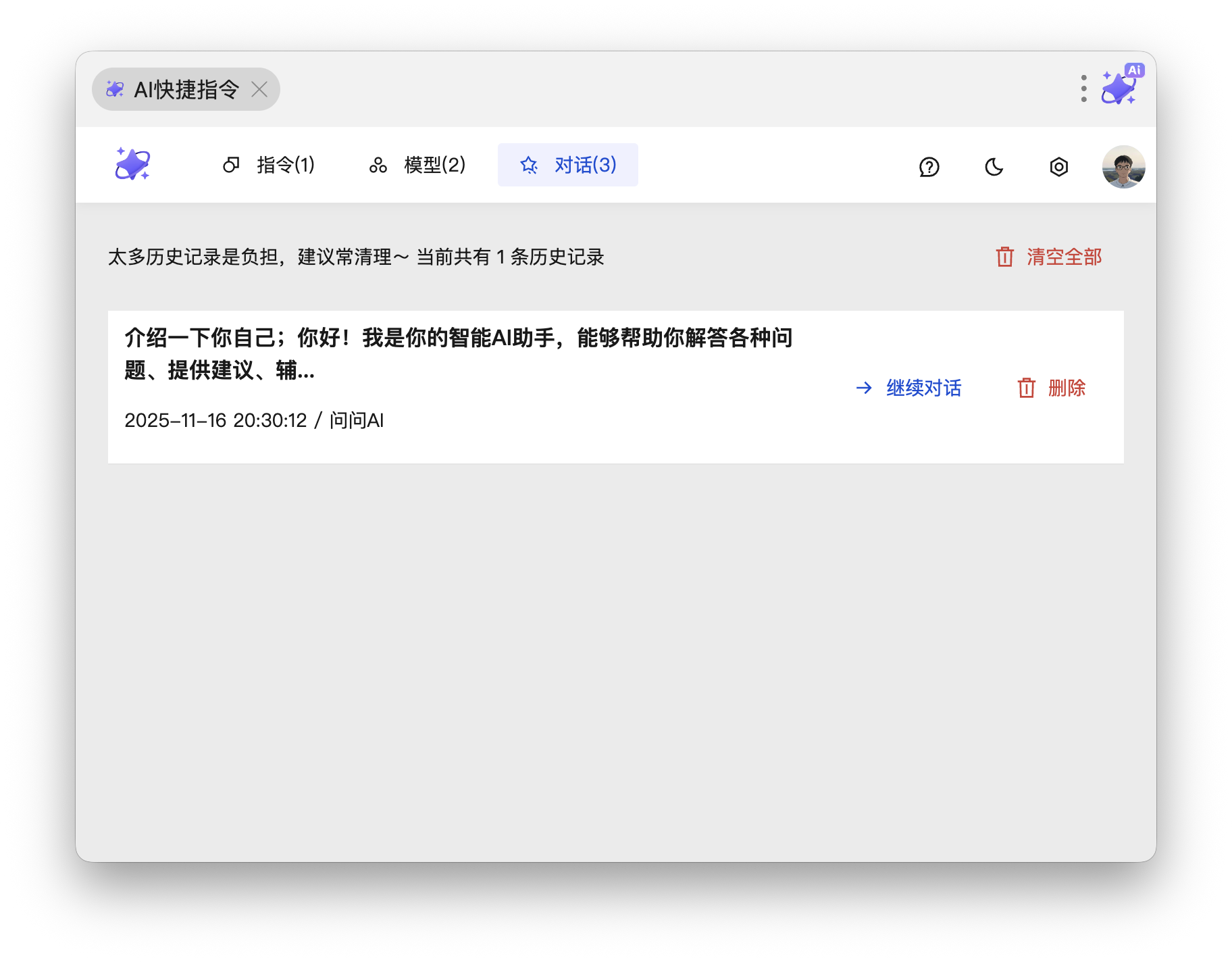Click the 继续对话 link
Image resolution: width=1232 pixels, height=962 pixels.
pyautogui.click(x=923, y=388)
